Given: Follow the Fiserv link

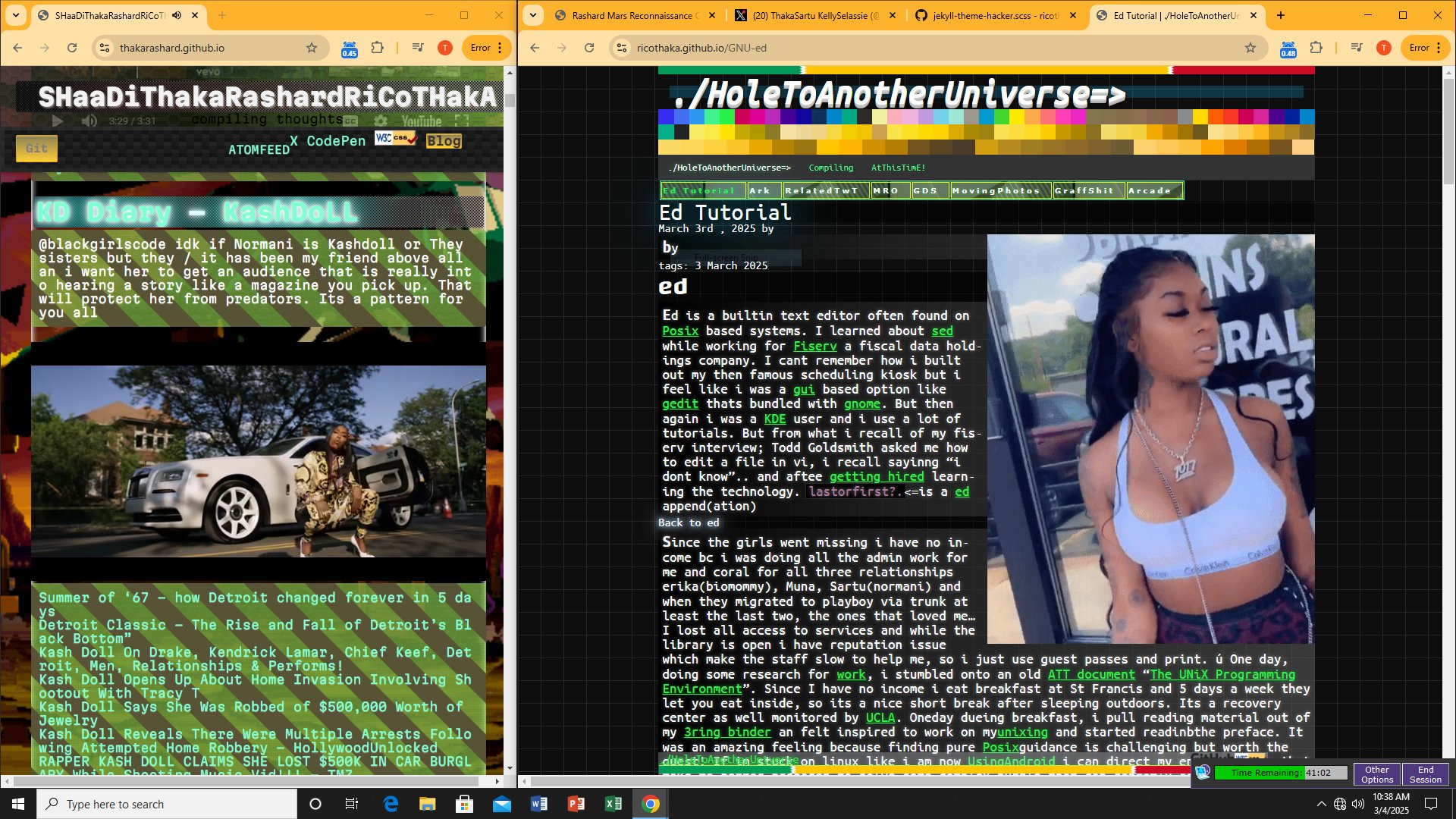Looking at the screenshot, I should point(815,346).
